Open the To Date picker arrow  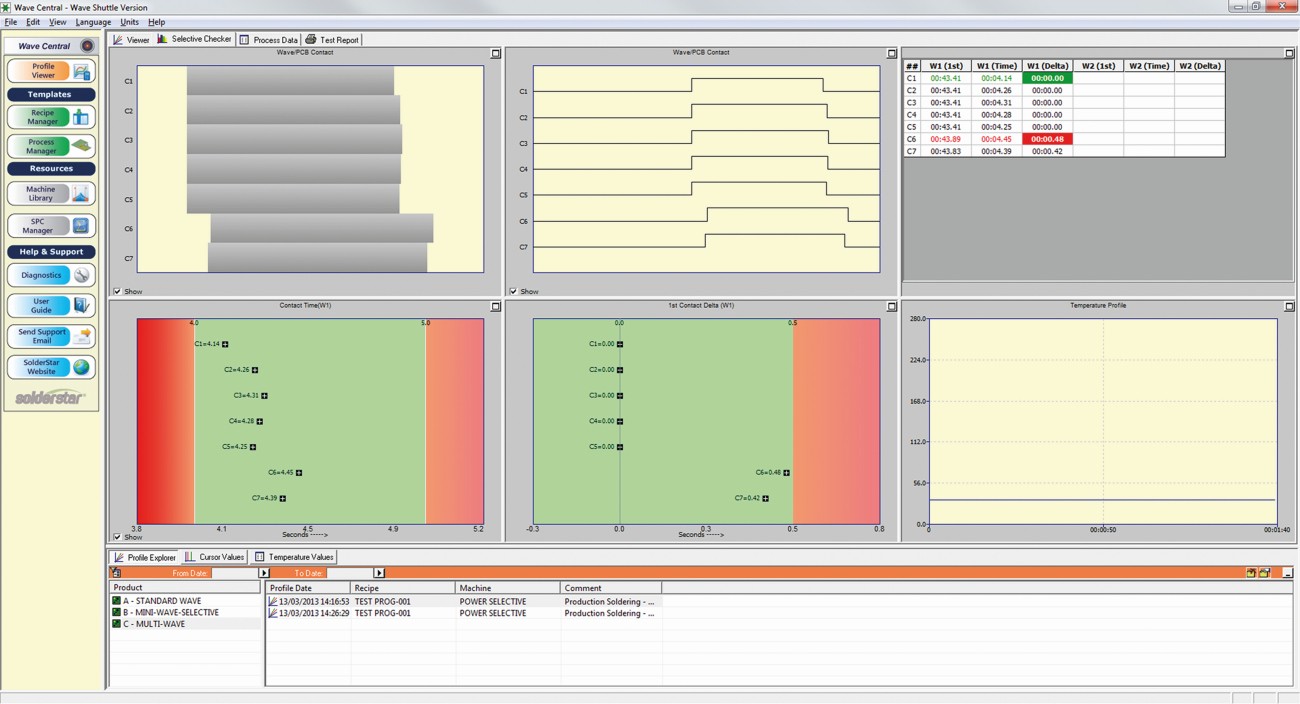tap(379, 573)
